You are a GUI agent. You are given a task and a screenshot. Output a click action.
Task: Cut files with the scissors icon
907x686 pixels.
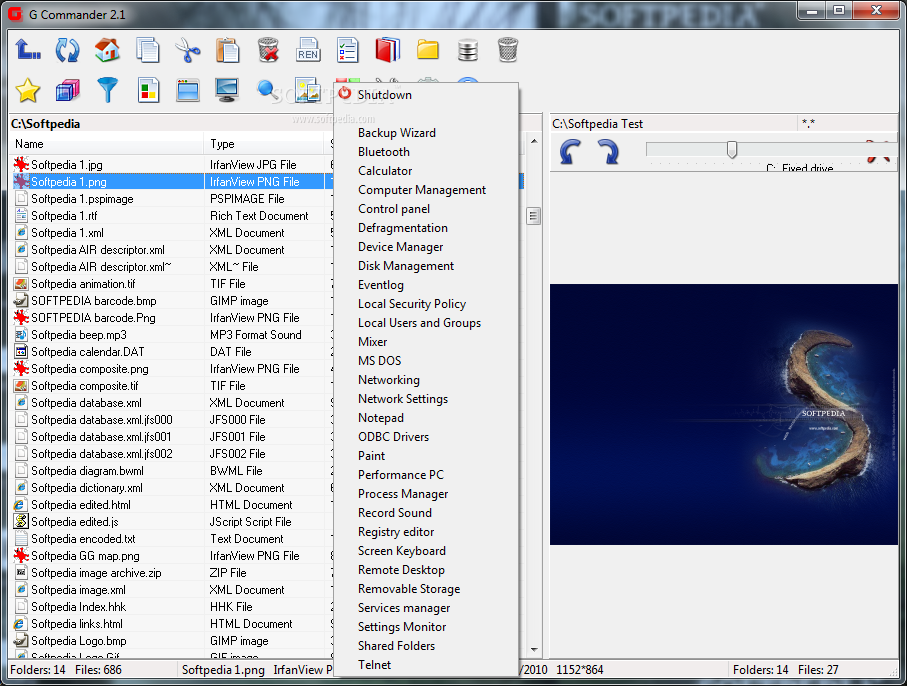(187, 50)
